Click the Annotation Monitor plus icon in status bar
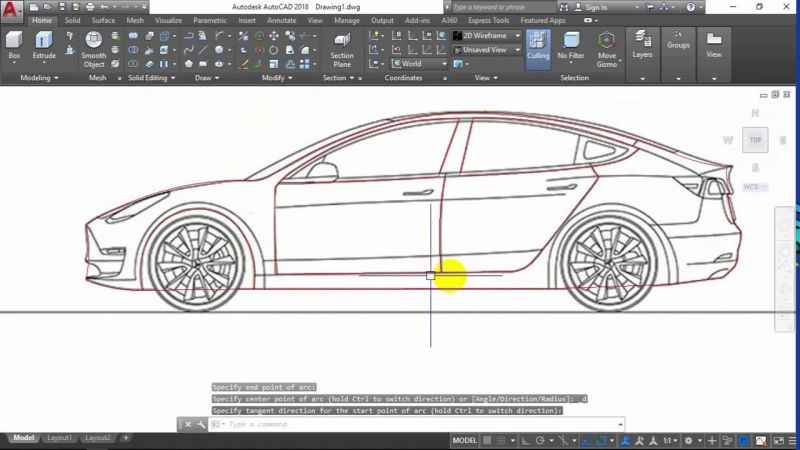The height and width of the screenshot is (450, 800). (x=712, y=440)
